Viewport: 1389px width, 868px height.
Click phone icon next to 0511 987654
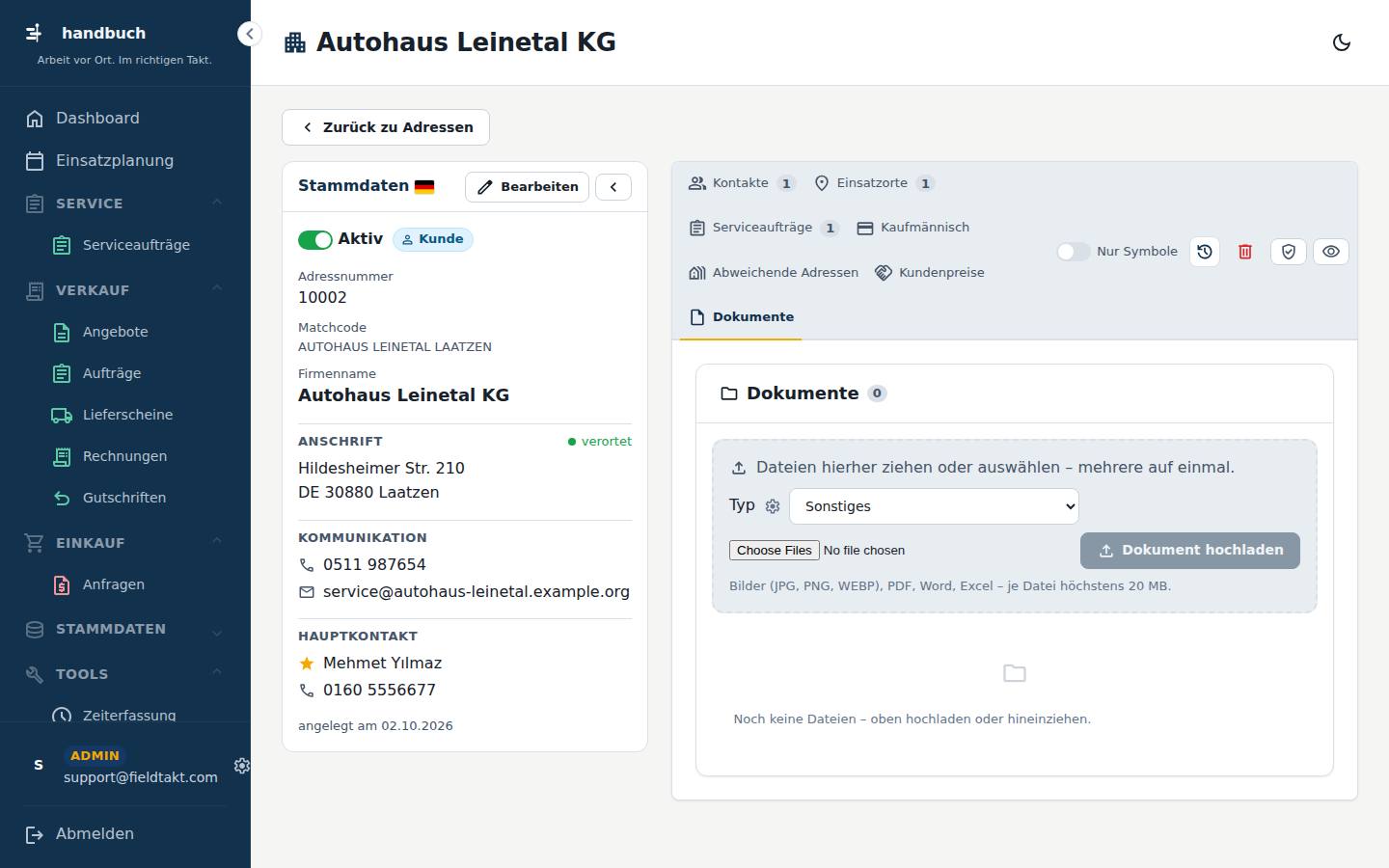(307, 565)
